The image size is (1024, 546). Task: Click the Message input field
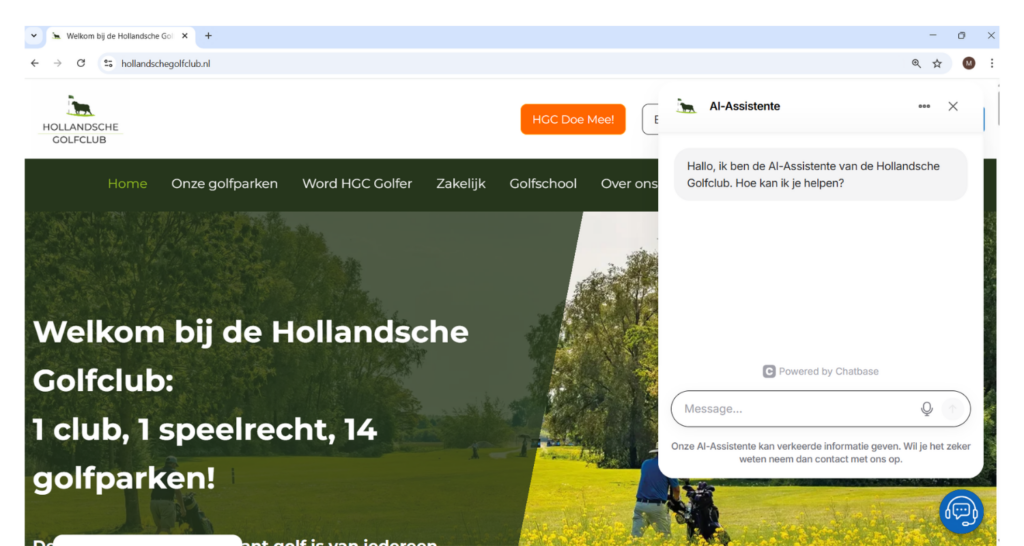(795, 409)
